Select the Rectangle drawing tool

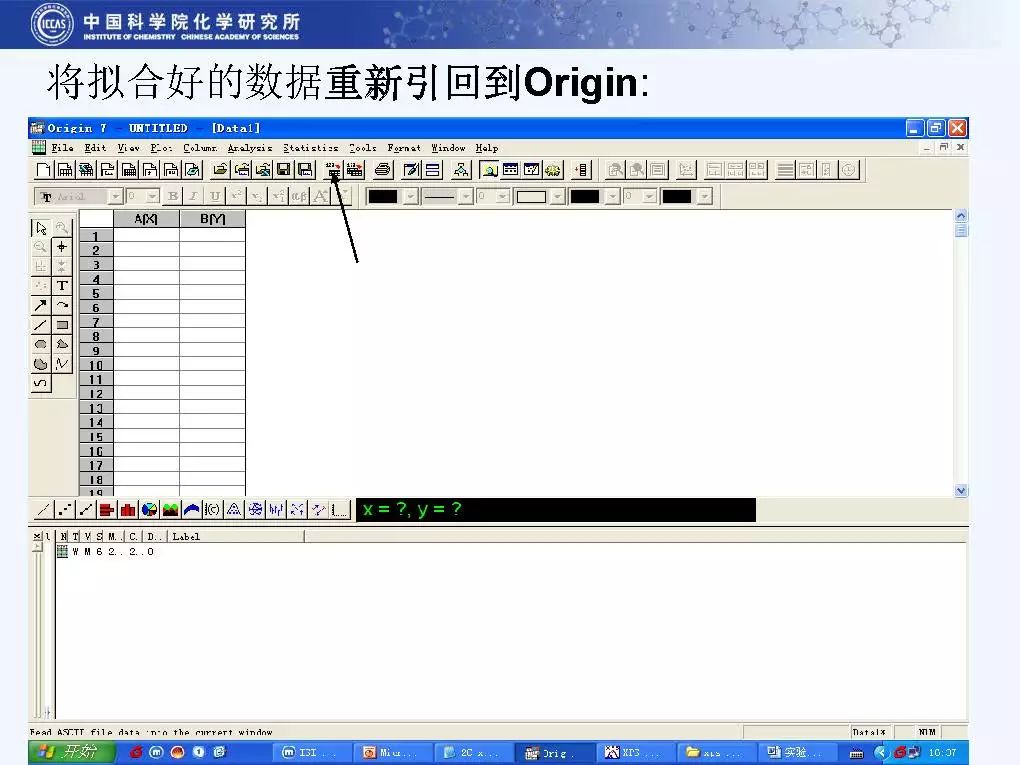coord(62,325)
